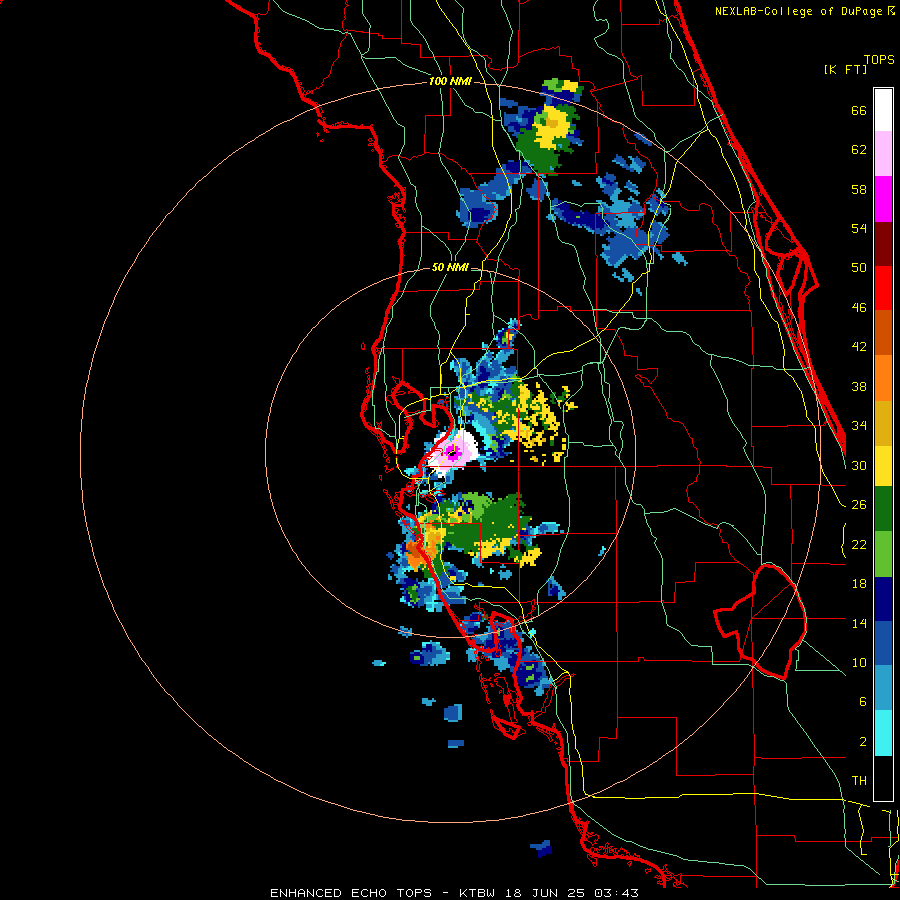Click the yellow 30 kft legend swatch
The width and height of the screenshot is (900, 900).
[883, 465]
